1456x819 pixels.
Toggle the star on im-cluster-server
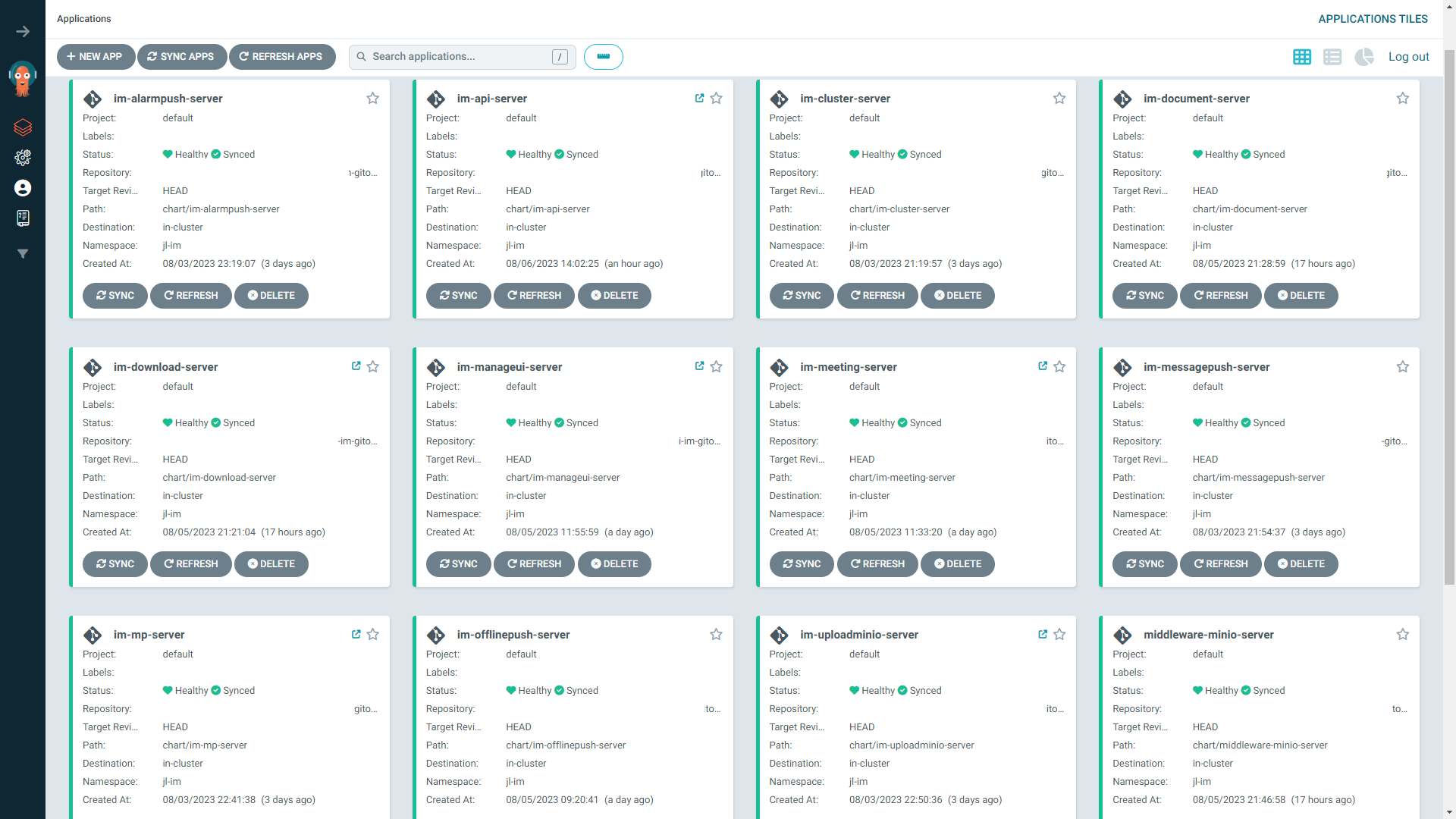[1059, 99]
